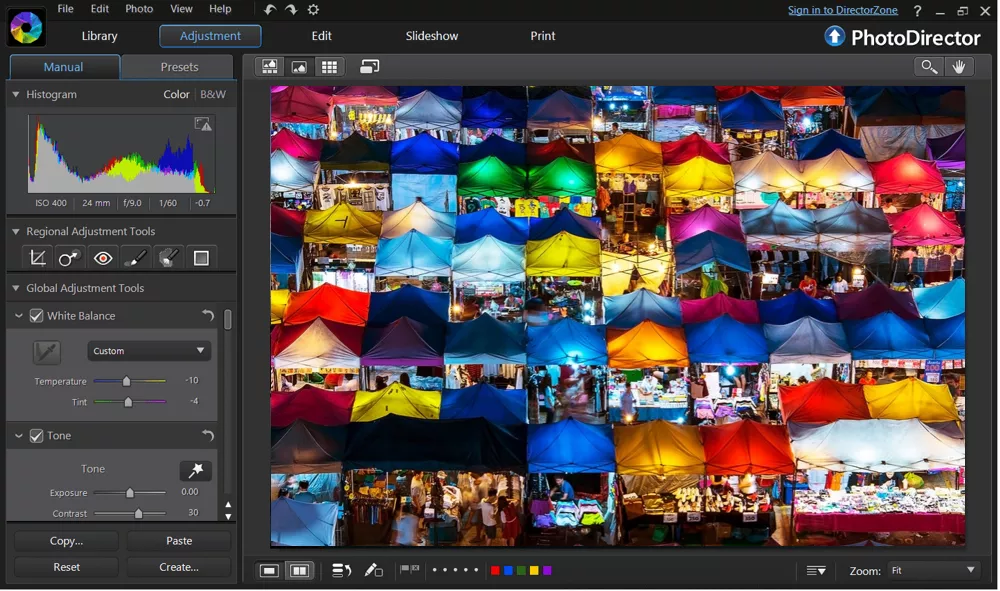The image size is (1000, 591).
Task: Select the Crop and Rotate tool
Action: point(37,257)
